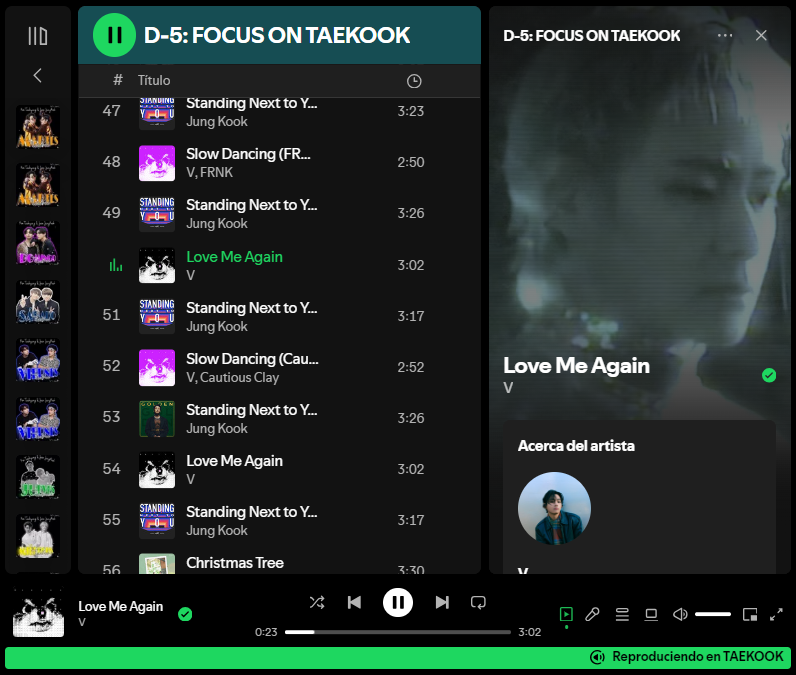Viewport: 796px width, 675px height.
Task: Click the currently playing Love Me Again row
Action: [279, 265]
